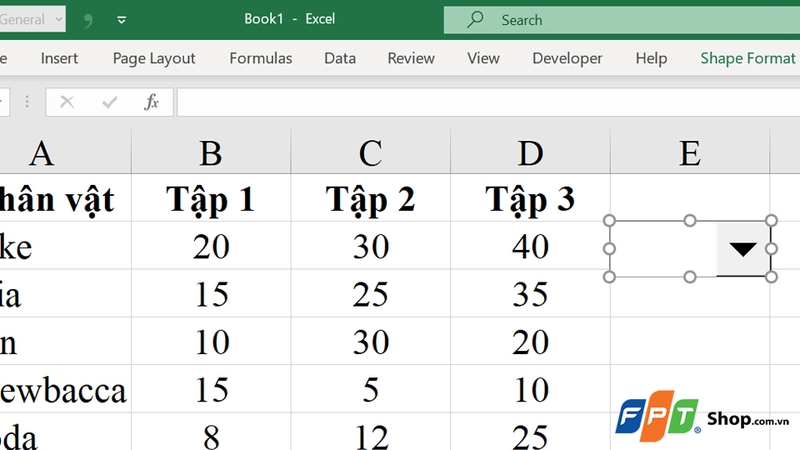Go to the Developer tab
The width and height of the screenshot is (800, 450).
567,58
